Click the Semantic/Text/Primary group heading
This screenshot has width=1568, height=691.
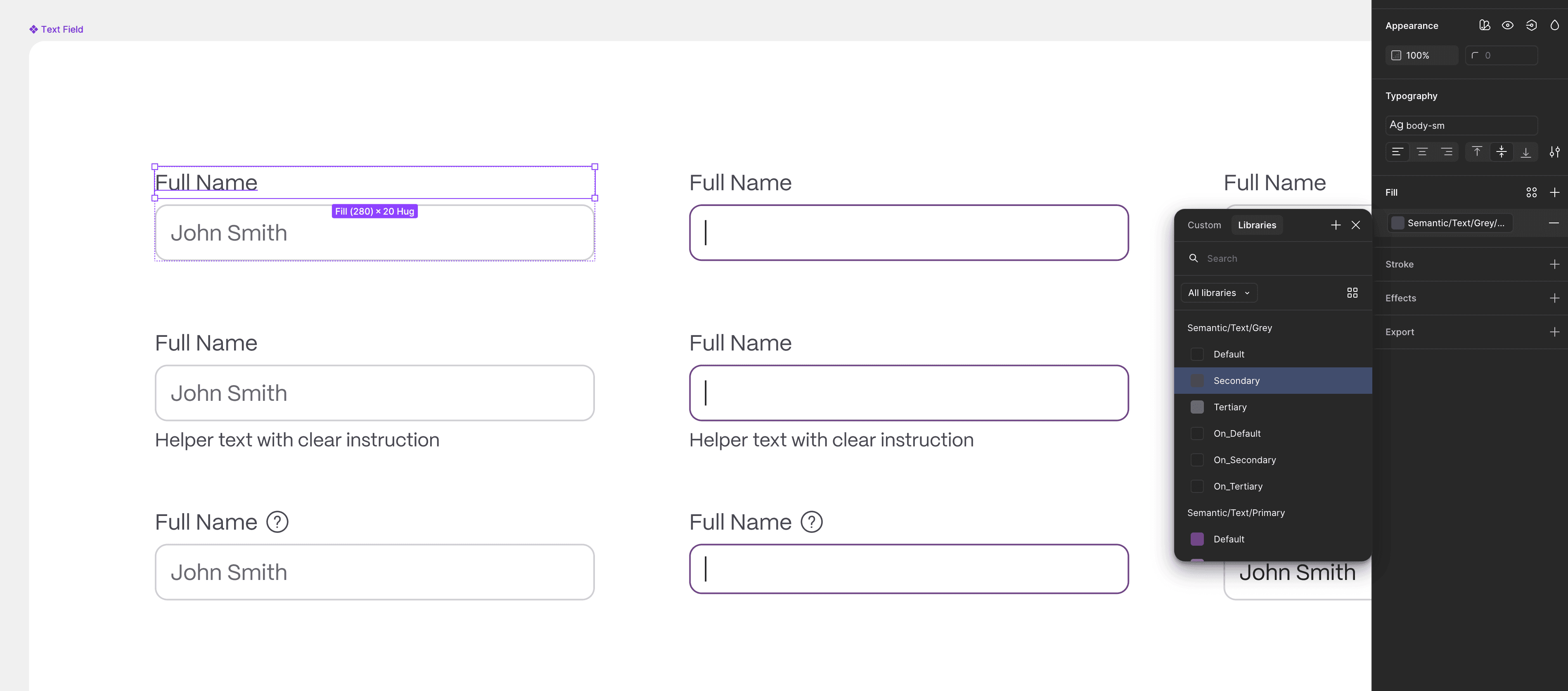click(1236, 513)
